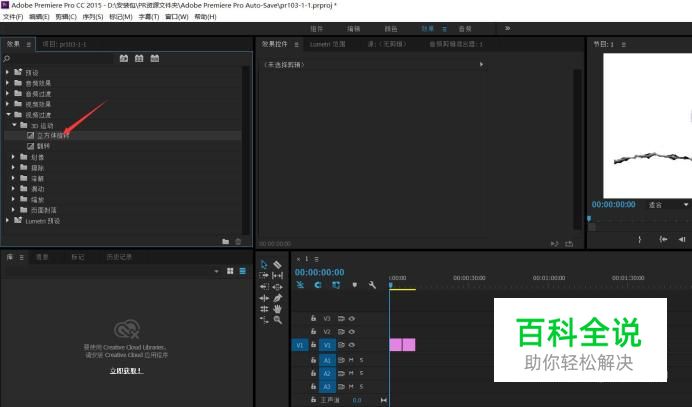Open the 窗口(W) menu

point(177,17)
